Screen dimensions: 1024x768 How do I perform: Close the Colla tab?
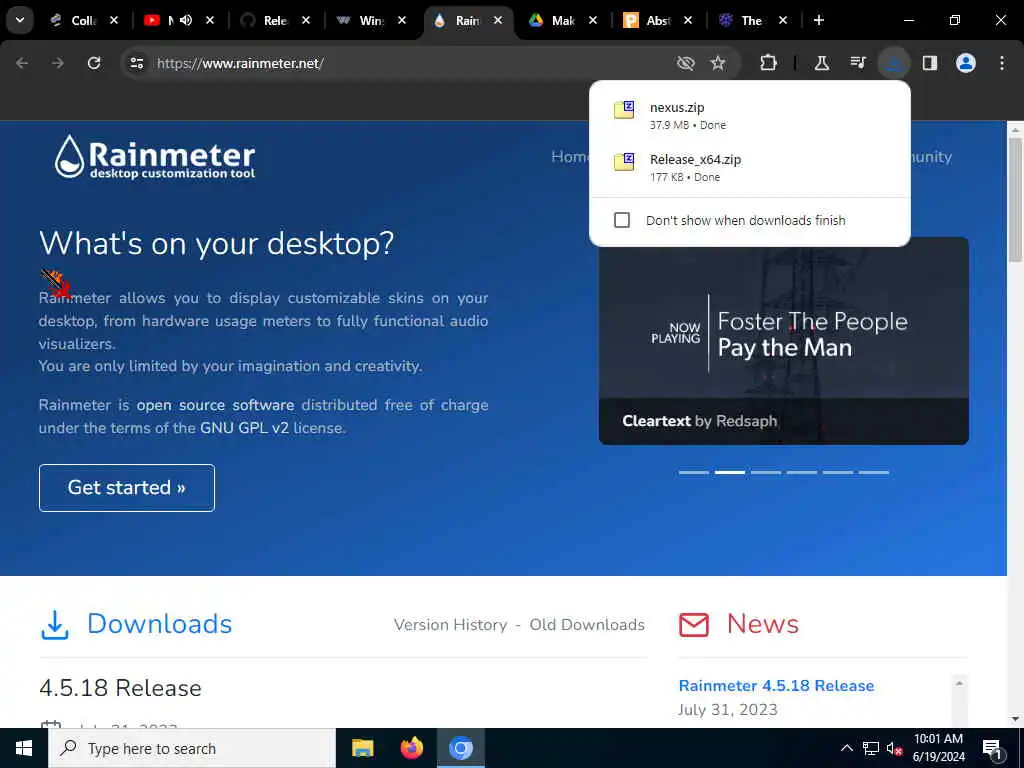(x=114, y=20)
